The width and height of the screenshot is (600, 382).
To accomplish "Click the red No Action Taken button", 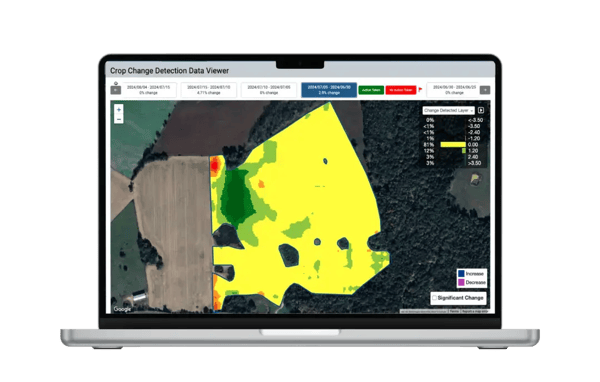I will click(401, 90).
